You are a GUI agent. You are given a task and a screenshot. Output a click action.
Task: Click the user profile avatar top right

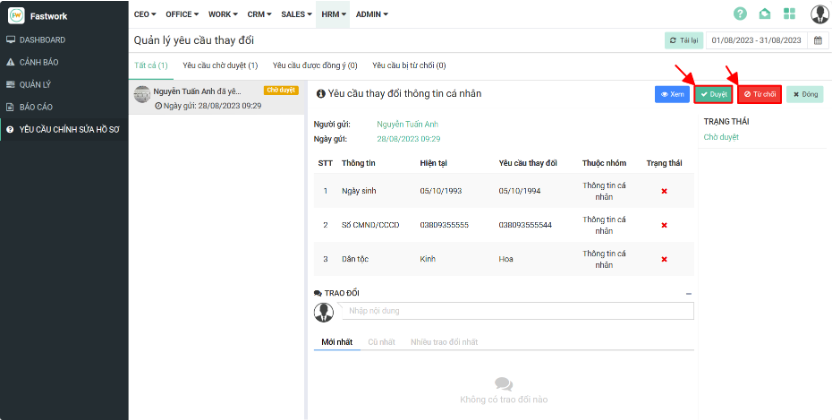point(819,14)
